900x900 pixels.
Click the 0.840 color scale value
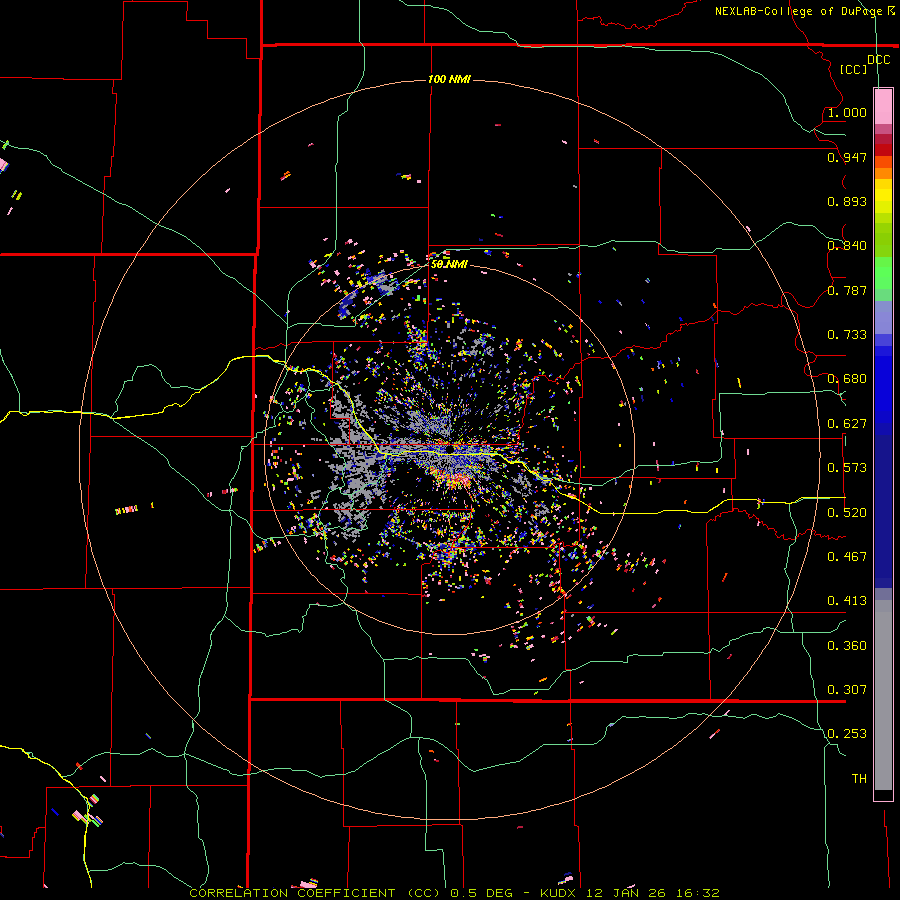(847, 246)
